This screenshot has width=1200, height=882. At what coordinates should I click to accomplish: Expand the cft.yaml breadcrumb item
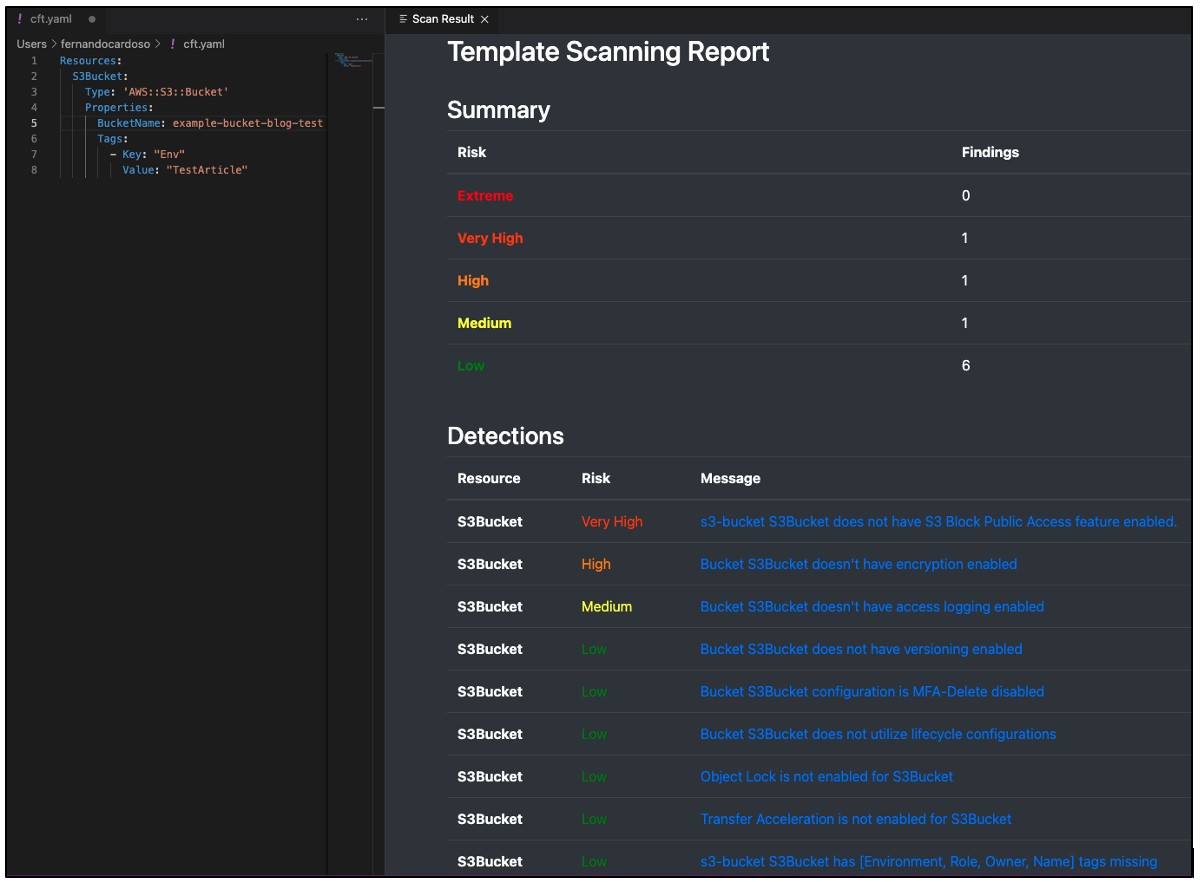pyautogui.click(x=204, y=44)
